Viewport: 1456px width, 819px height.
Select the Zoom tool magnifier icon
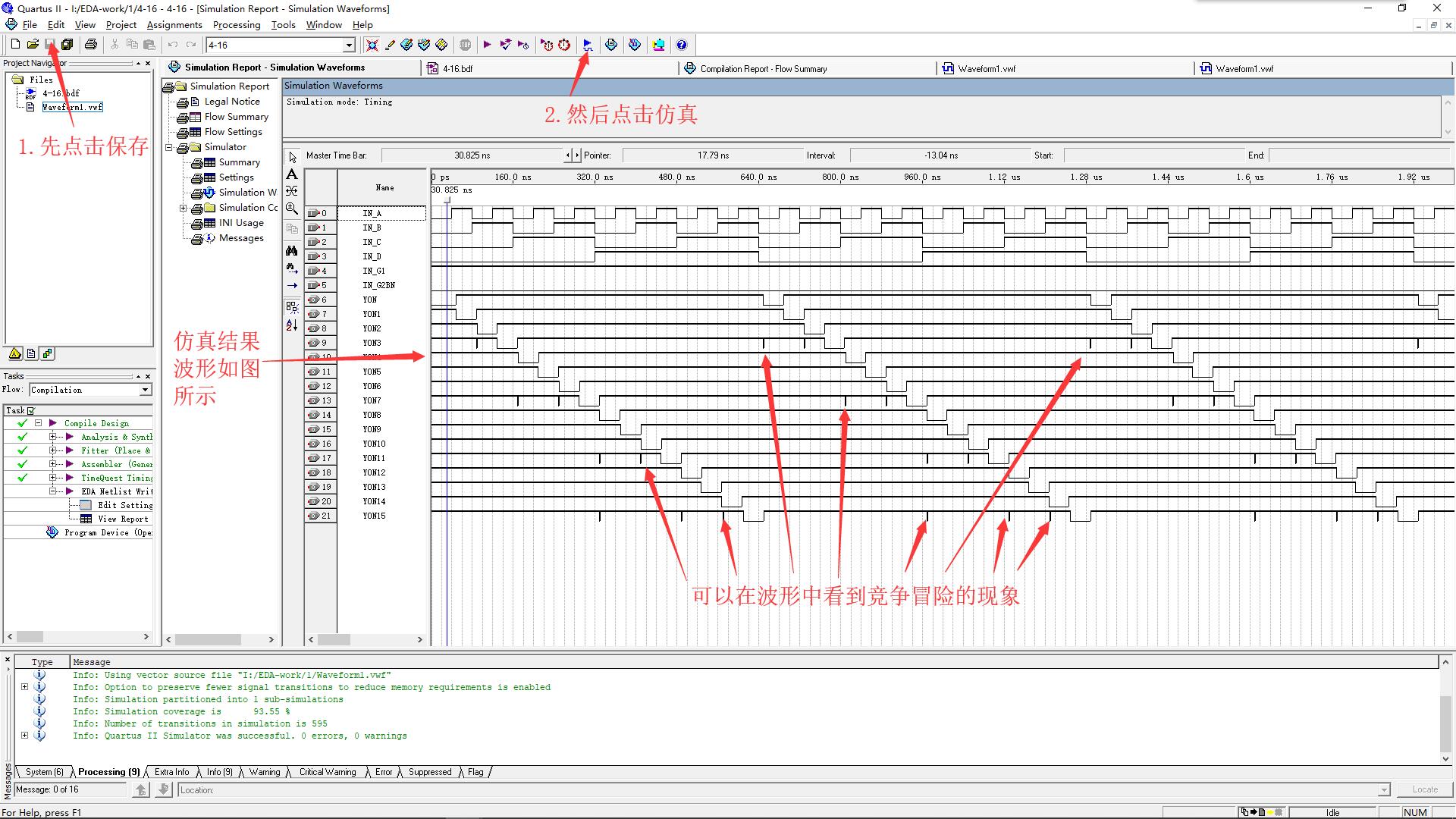click(x=292, y=209)
